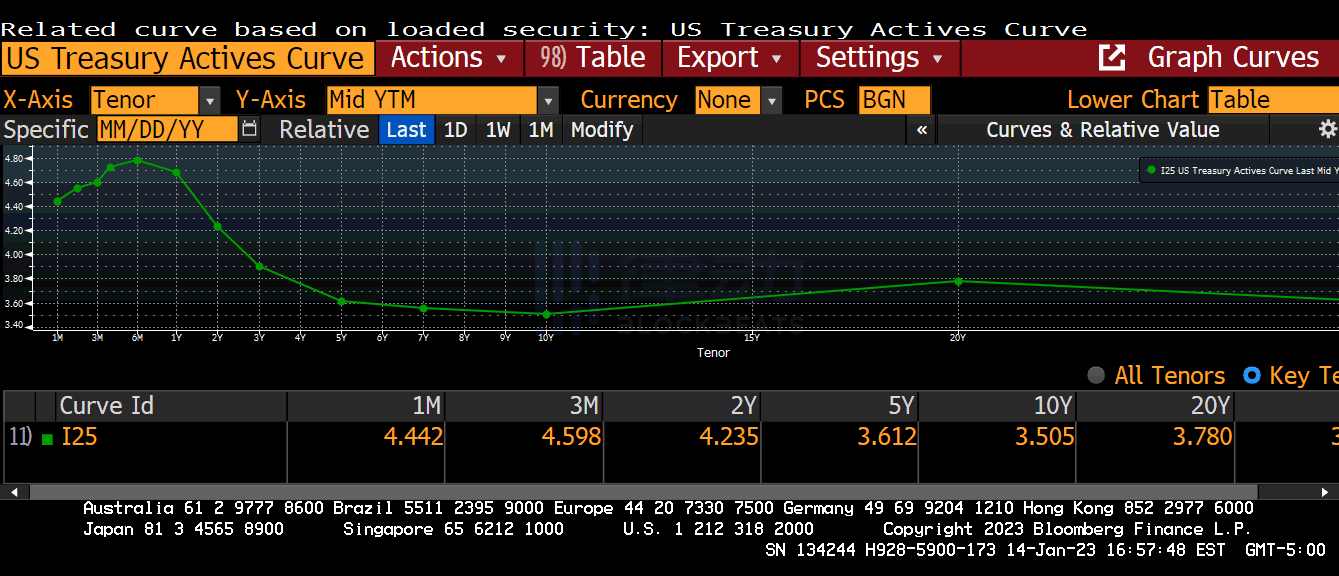Screen dimensions: 1339x576
Task: Click the 10Y column header
Action: pos(998,405)
